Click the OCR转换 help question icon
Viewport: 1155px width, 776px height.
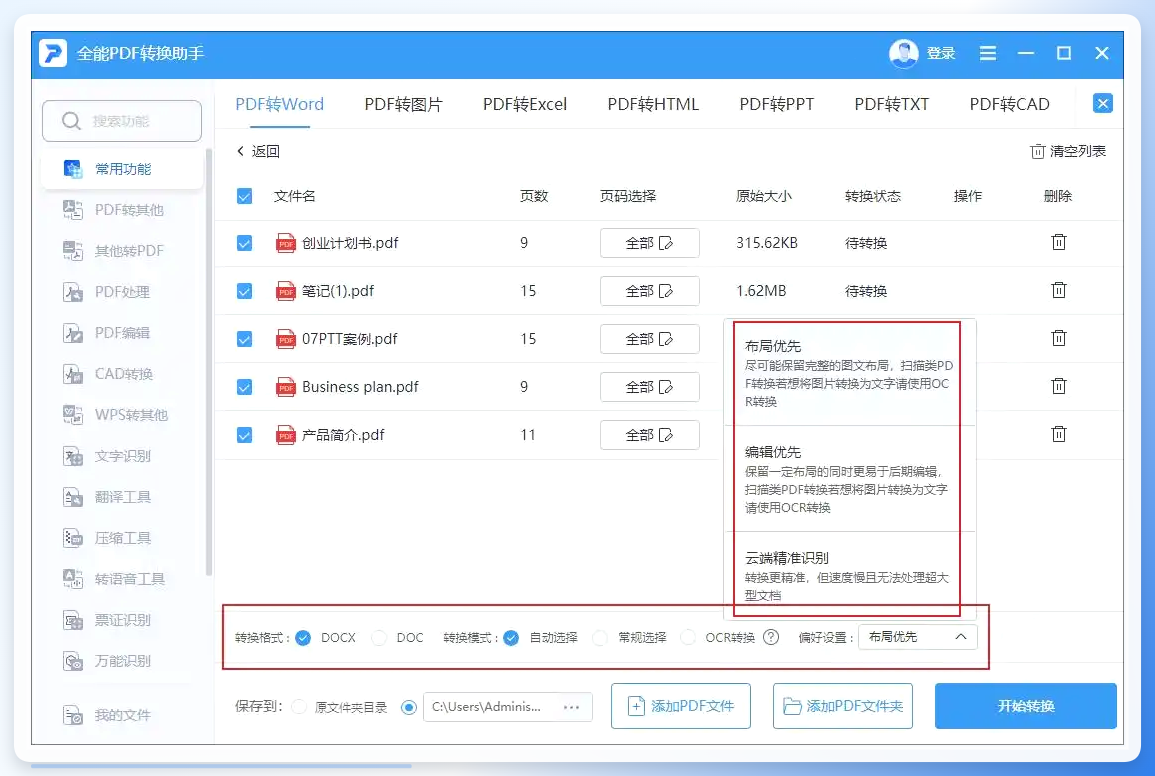pos(770,637)
